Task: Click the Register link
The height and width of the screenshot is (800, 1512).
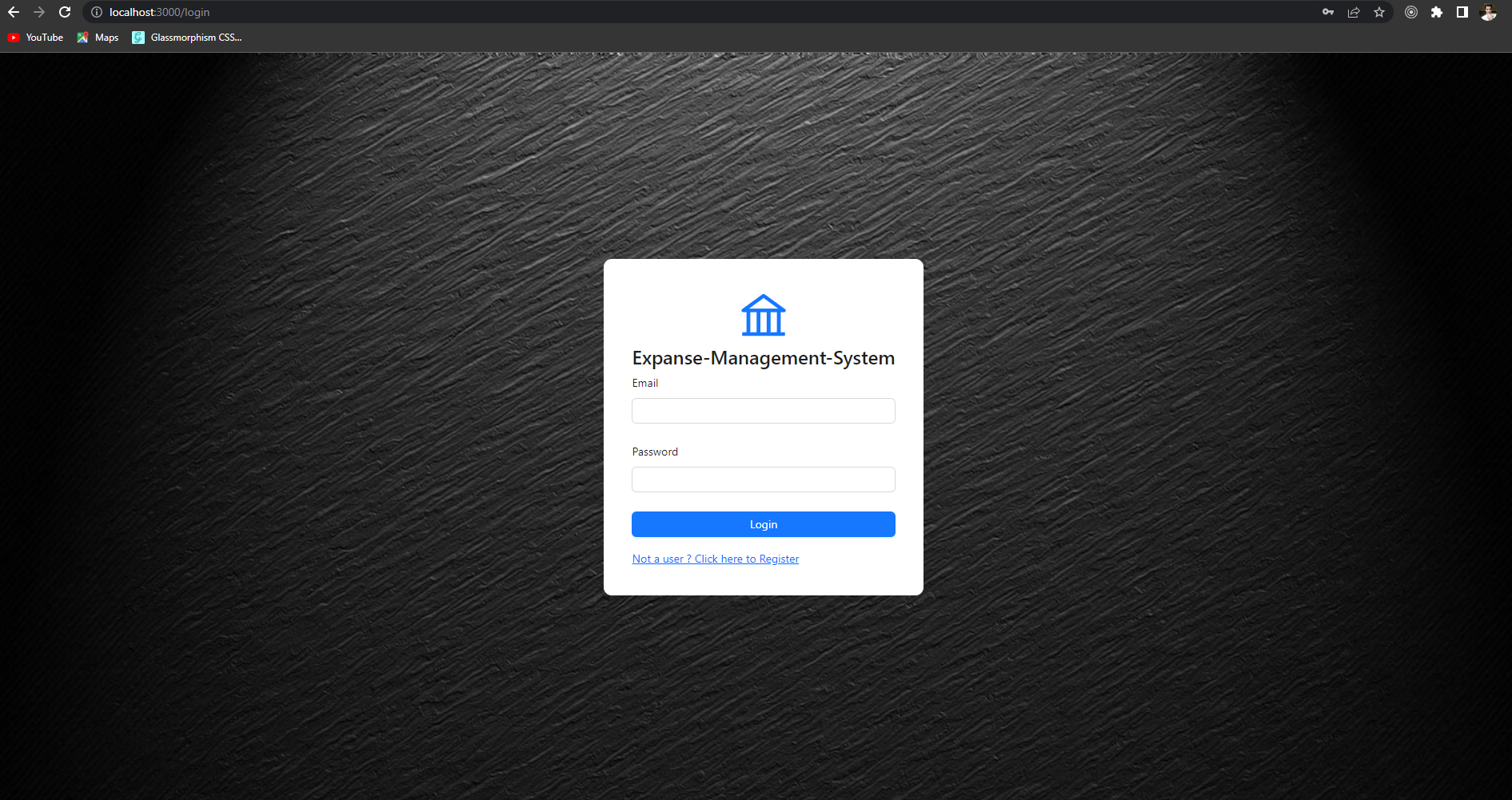Action: point(715,558)
